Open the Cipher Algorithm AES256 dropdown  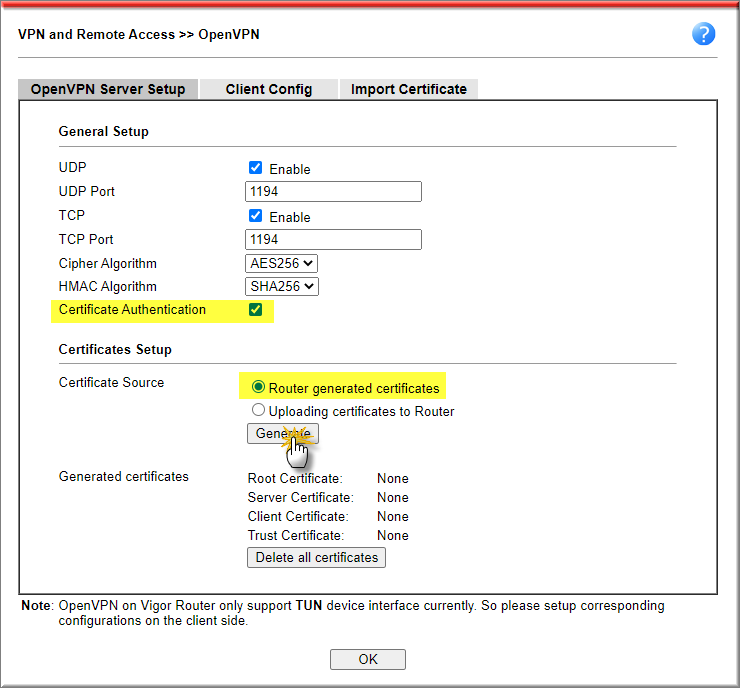pyautogui.click(x=281, y=263)
